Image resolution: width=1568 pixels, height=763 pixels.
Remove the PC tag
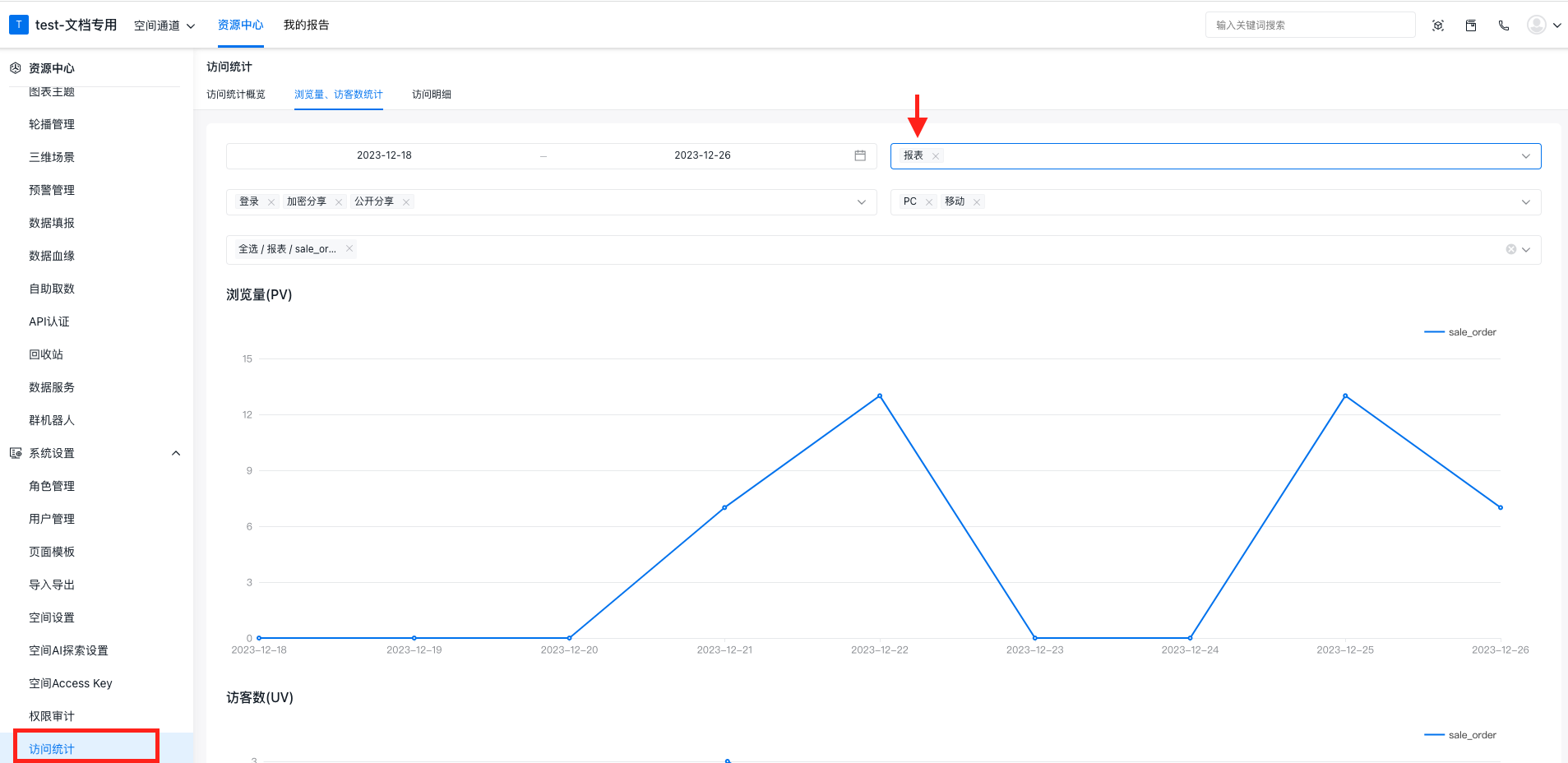929,202
